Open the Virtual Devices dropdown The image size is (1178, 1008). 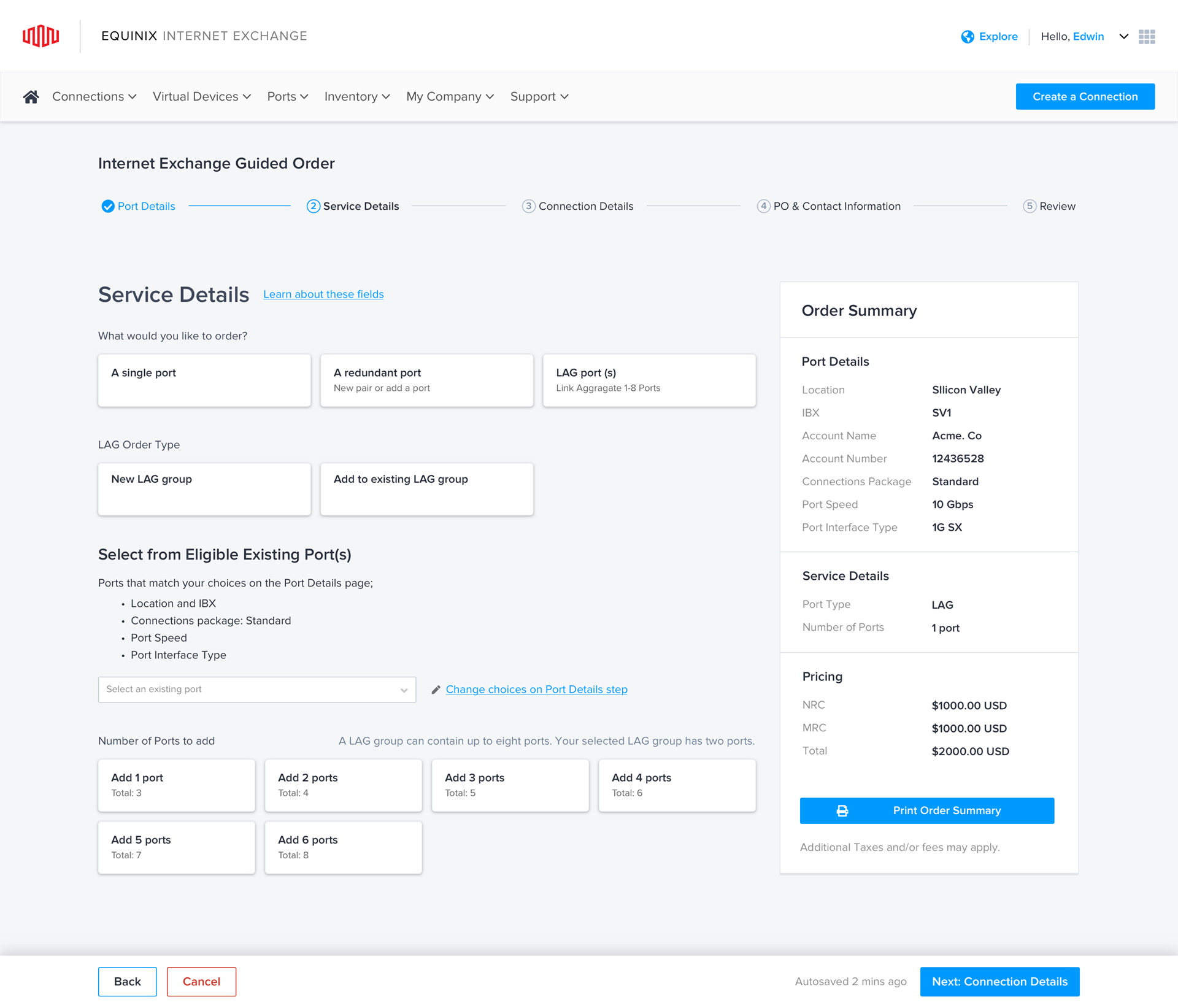pos(202,97)
